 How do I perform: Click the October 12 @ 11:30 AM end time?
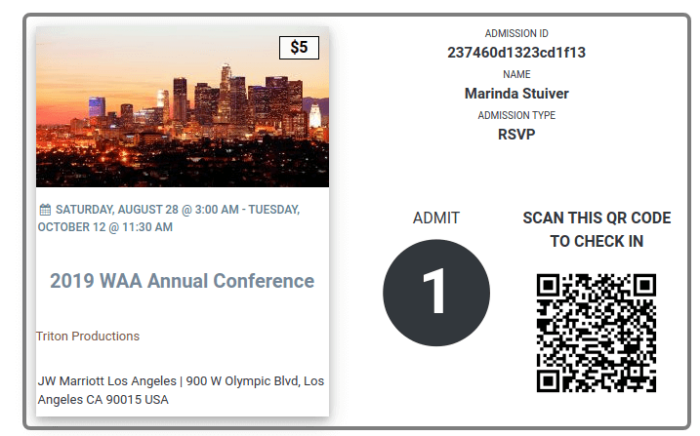click(105, 227)
